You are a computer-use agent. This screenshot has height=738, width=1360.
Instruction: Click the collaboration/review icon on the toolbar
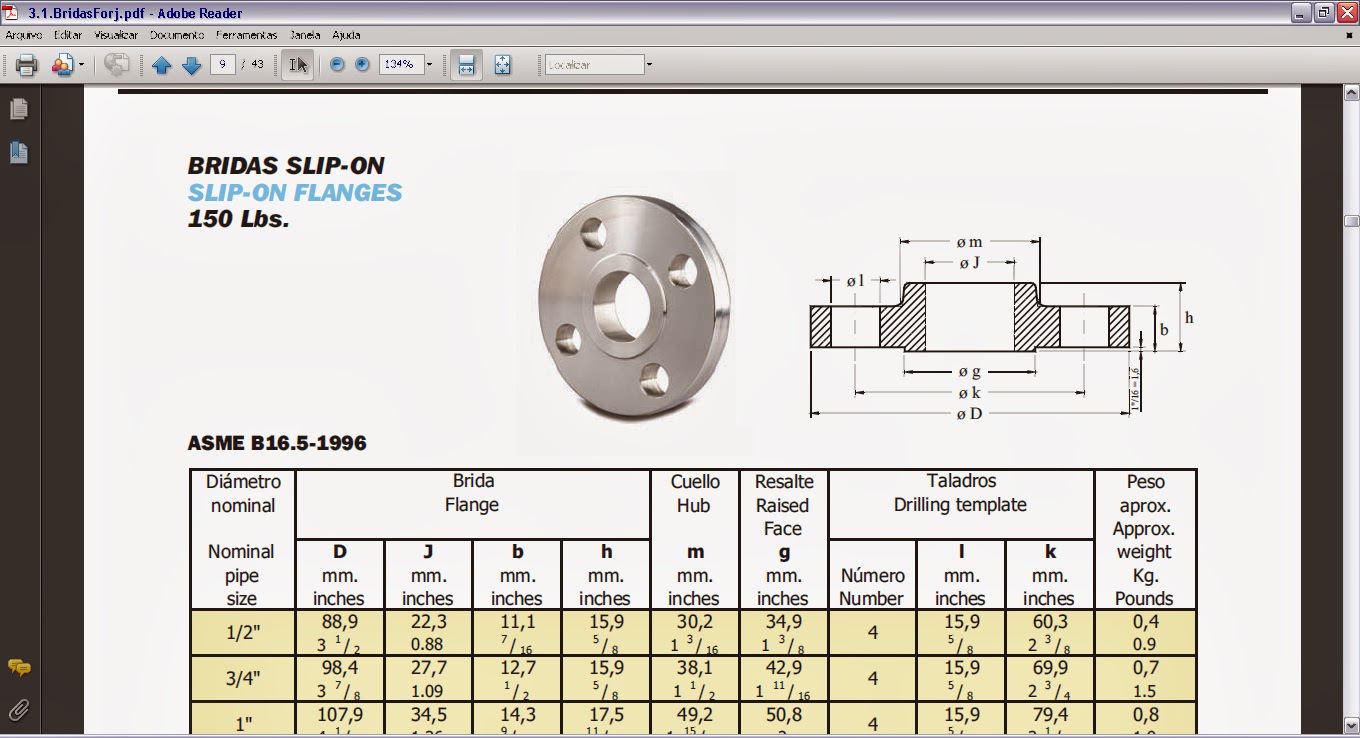click(118, 64)
